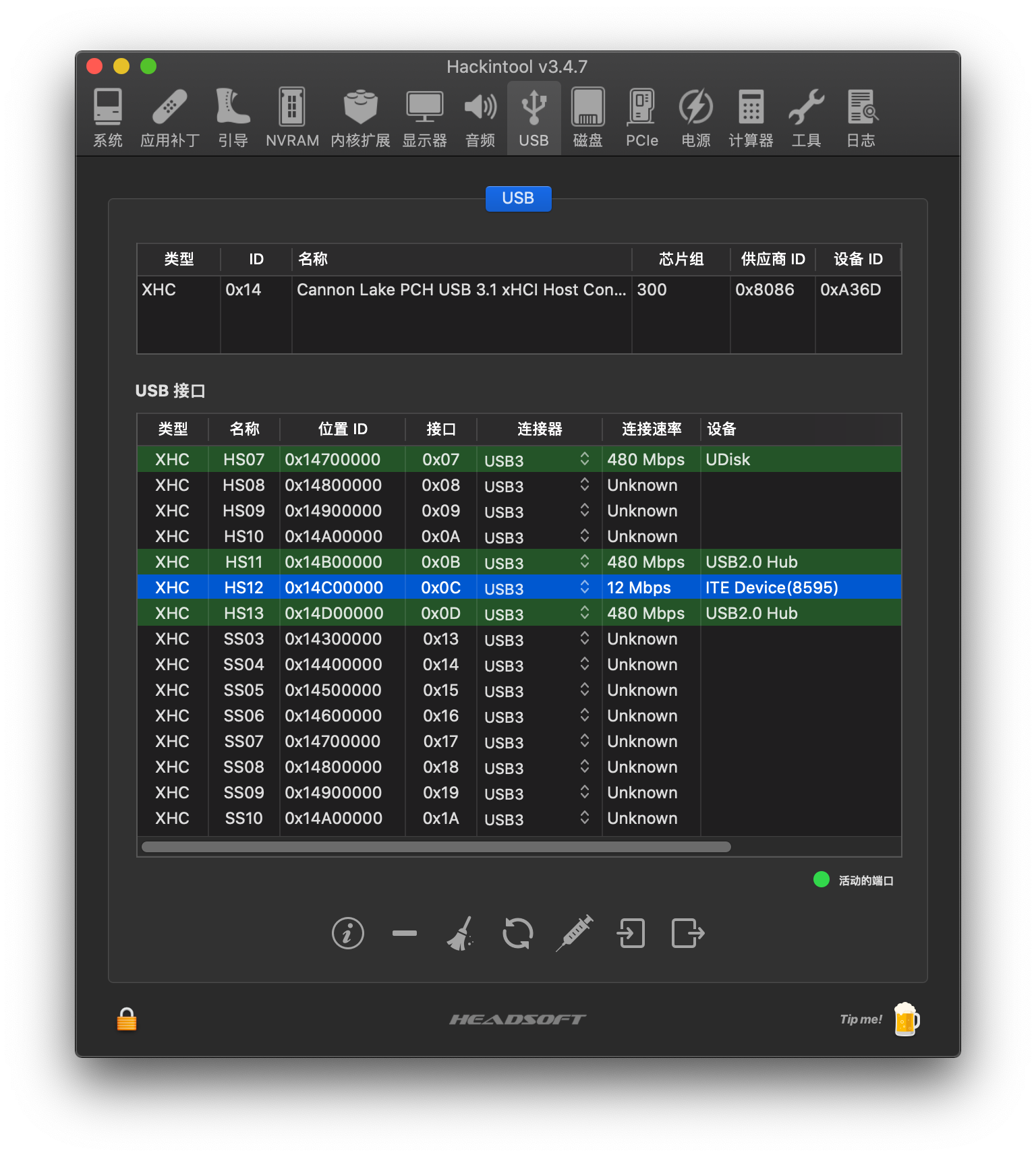The image size is (1036, 1157).
Task: Select the HS13 port name cell
Action: pyautogui.click(x=244, y=613)
